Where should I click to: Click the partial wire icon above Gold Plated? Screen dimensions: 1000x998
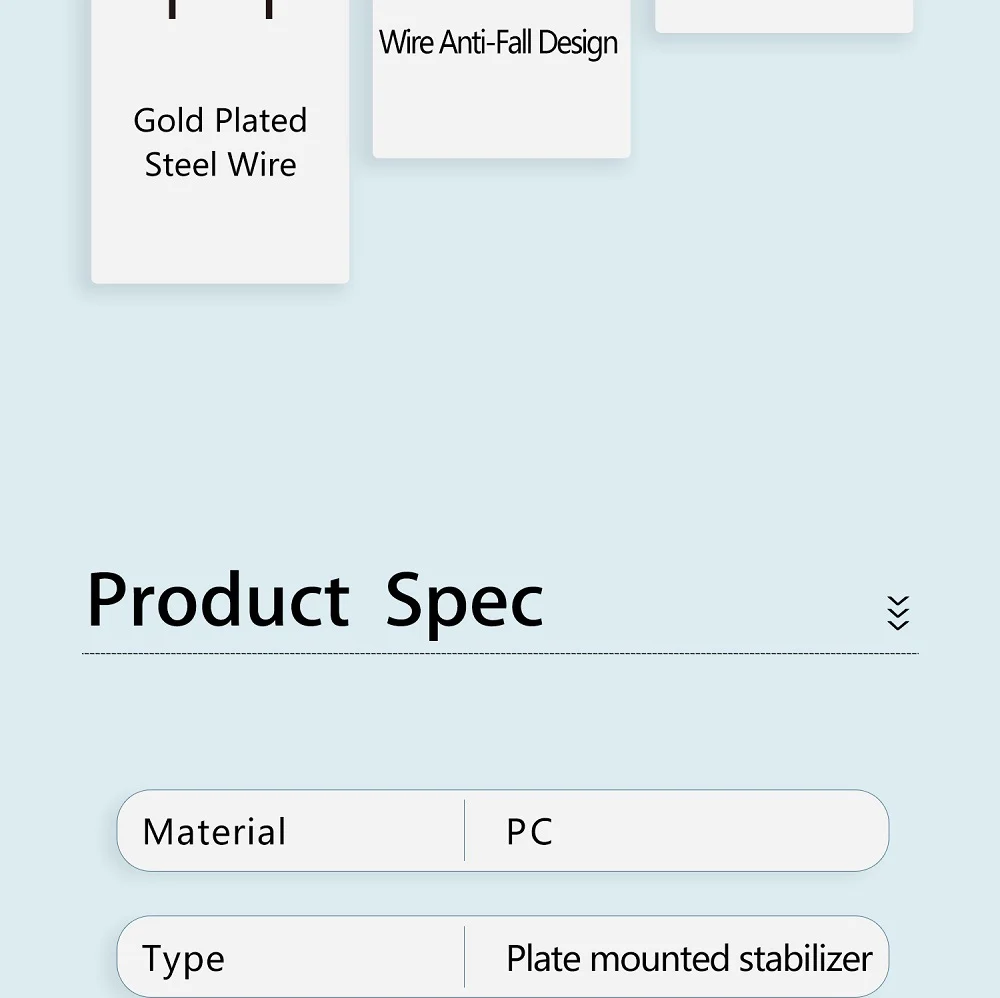[220, 9]
